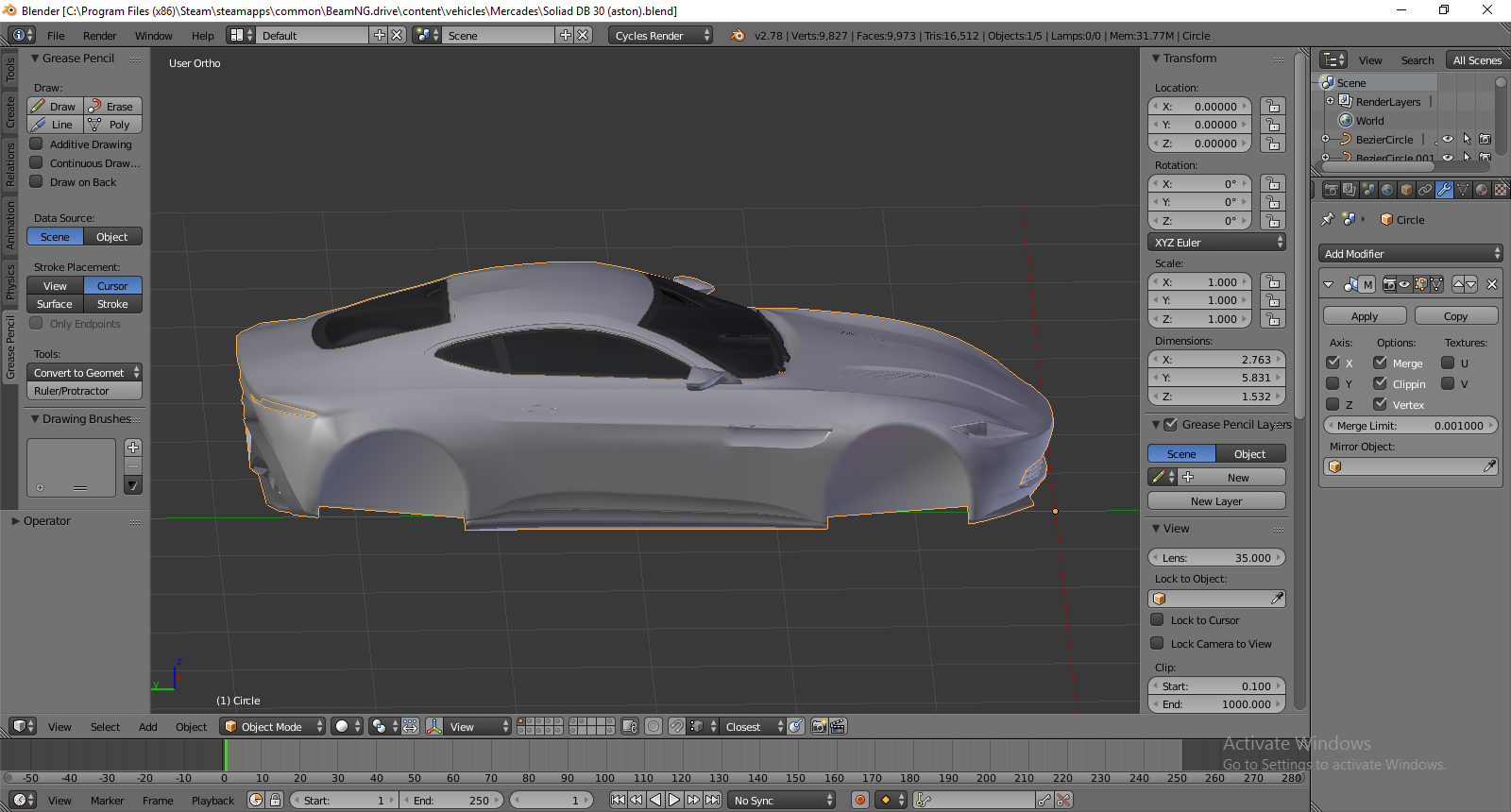Toggle the Grease Pencil Layers checkbox
This screenshot has width=1511, height=812.
1171,425
